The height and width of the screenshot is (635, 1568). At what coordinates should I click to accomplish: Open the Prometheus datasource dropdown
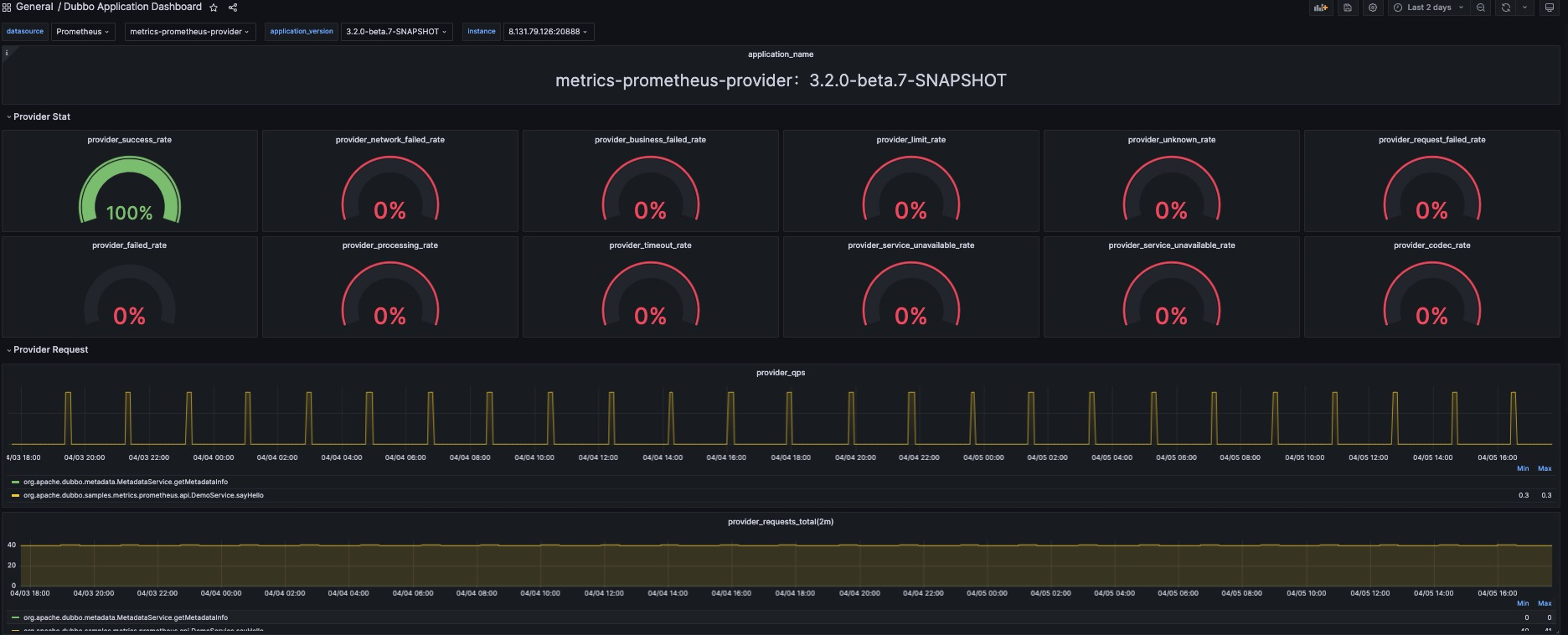[x=82, y=32]
